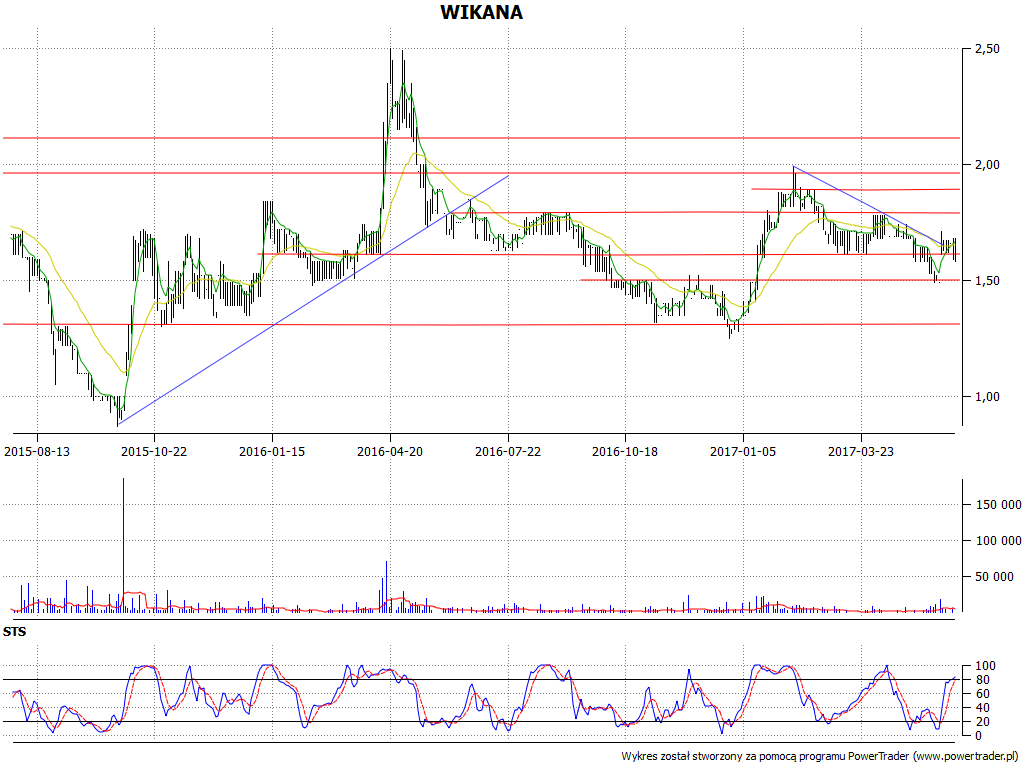
Task: Click the 100 level on STS scale
Action: (985, 666)
